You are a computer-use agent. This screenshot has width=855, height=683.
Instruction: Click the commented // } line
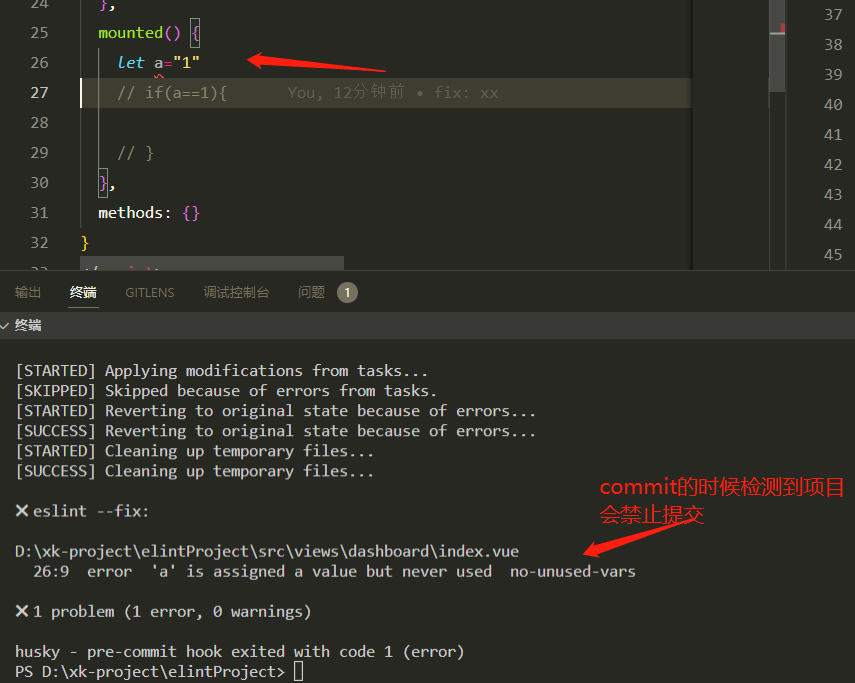(136, 153)
